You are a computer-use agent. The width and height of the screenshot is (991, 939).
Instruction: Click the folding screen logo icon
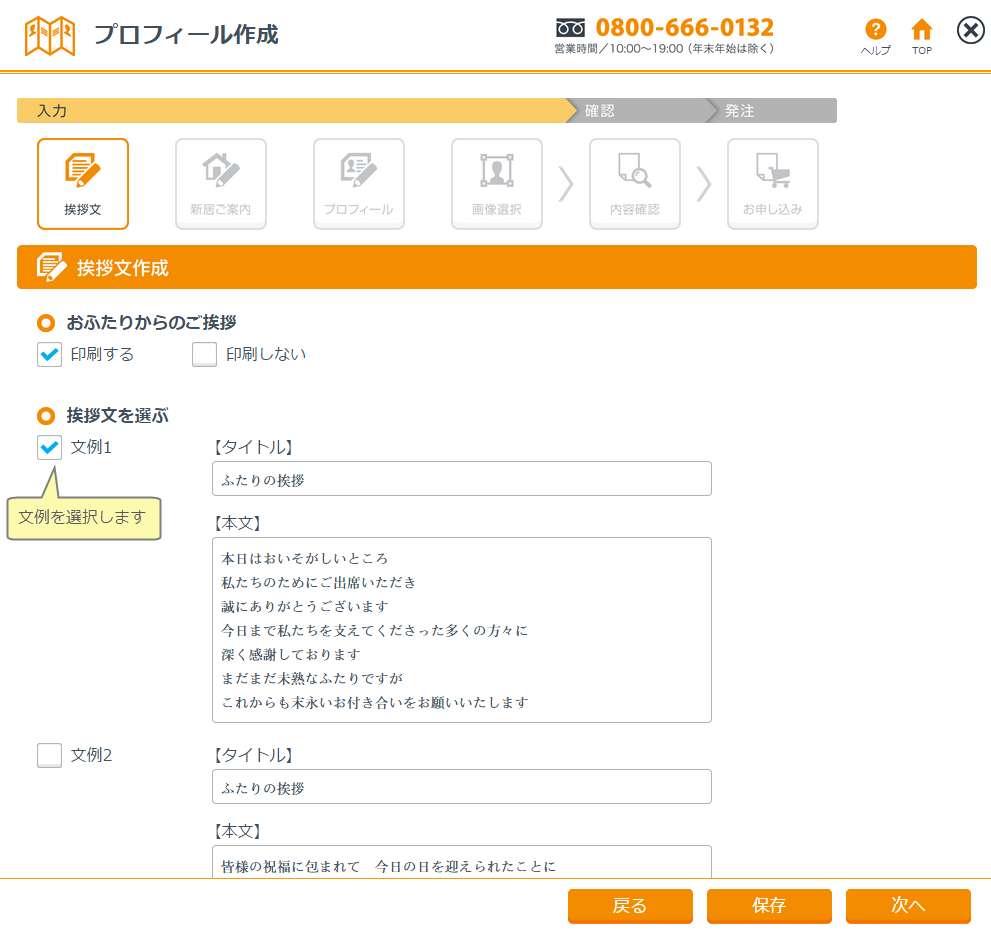50,35
